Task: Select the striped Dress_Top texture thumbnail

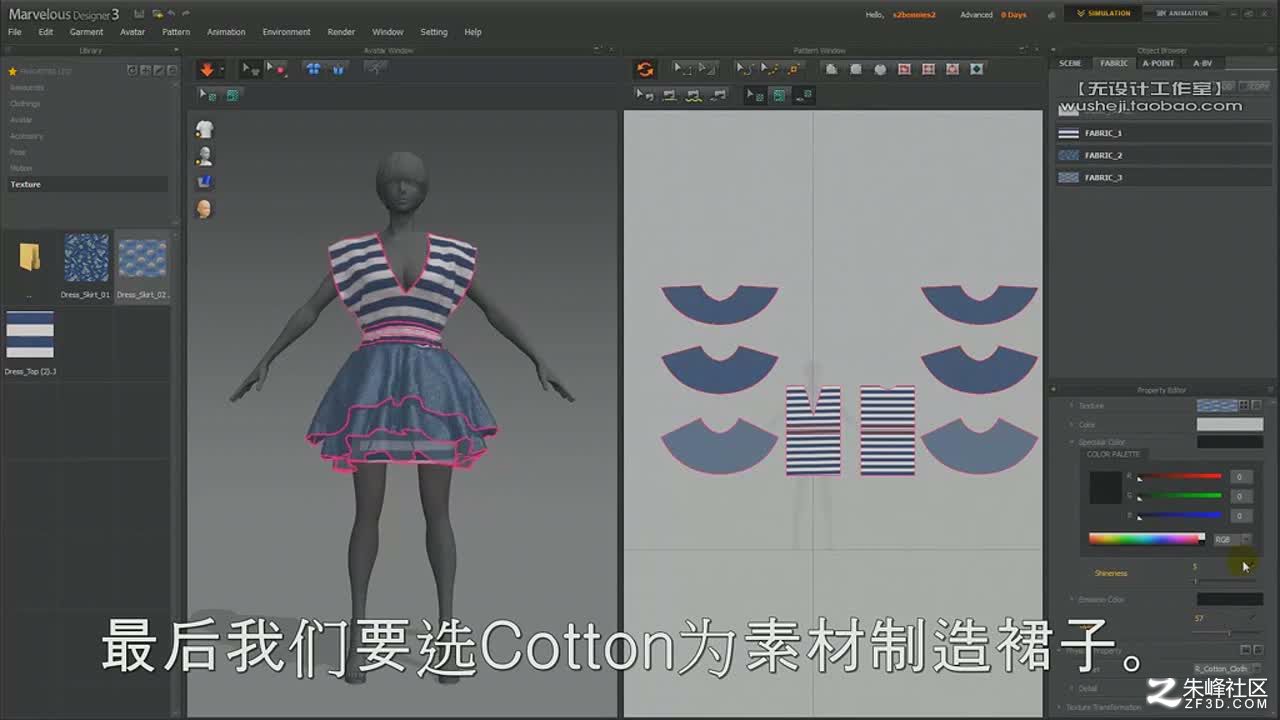Action: [30, 335]
